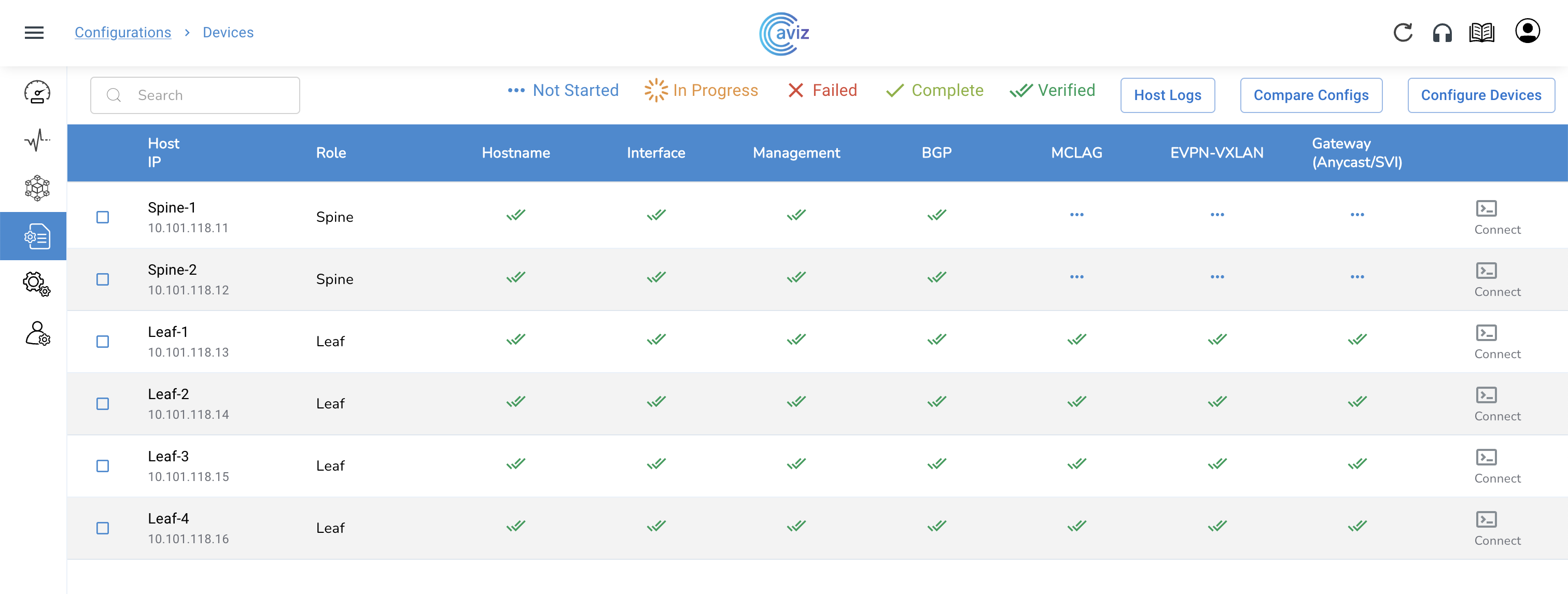
Task: Click the refresh icon in header
Action: coord(1403,33)
